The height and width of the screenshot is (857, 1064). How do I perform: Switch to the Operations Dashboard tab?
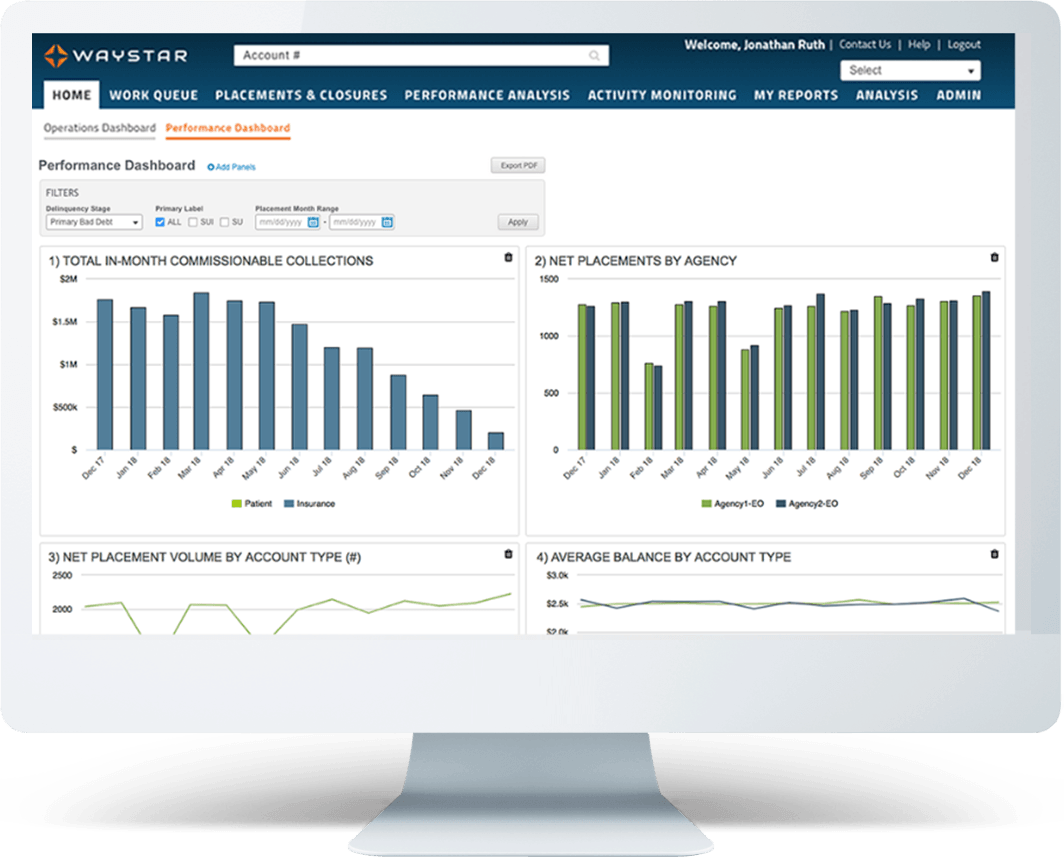click(x=98, y=128)
